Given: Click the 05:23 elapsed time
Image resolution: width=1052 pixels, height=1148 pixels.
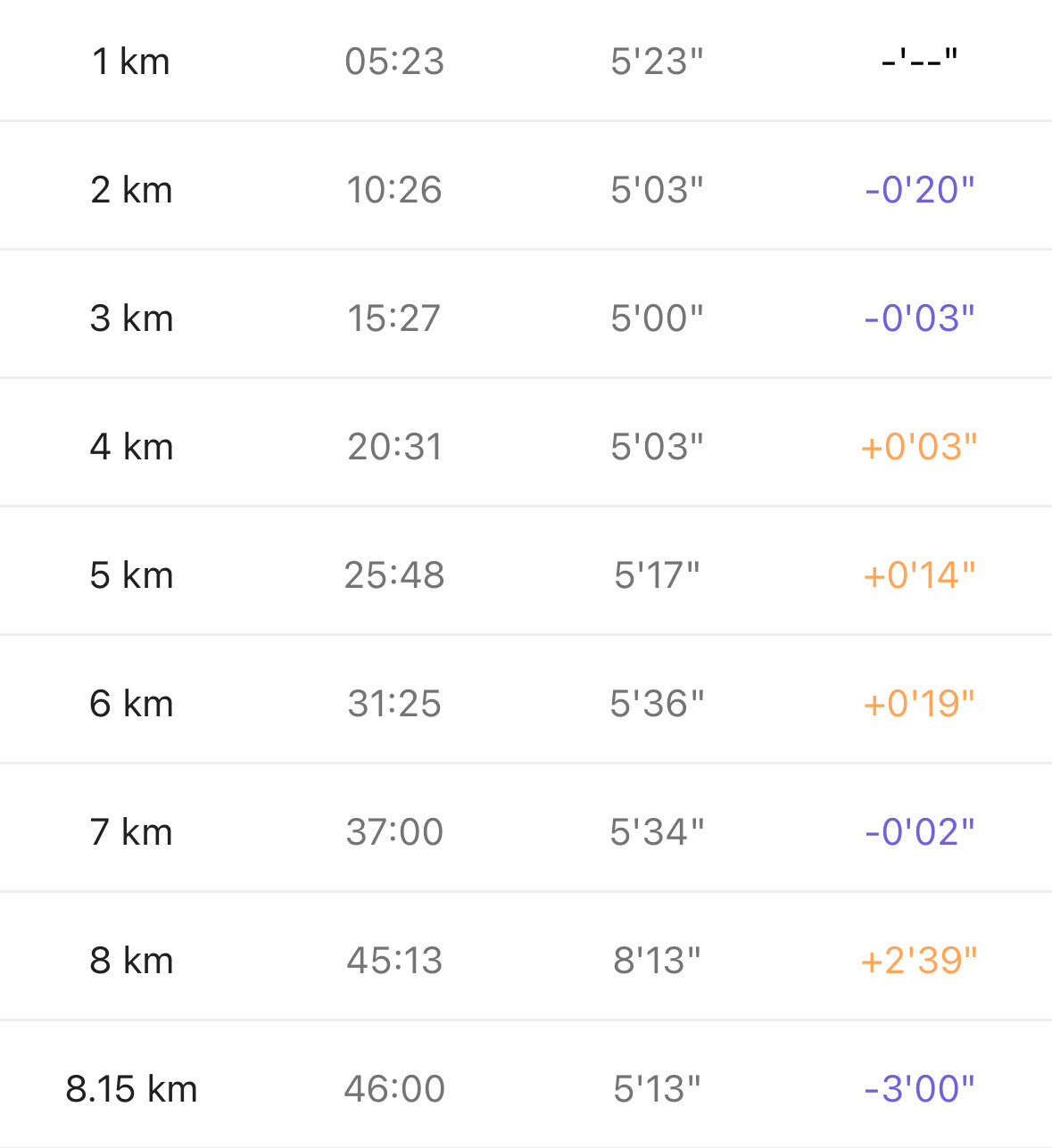Looking at the screenshot, I should point(394,62).
